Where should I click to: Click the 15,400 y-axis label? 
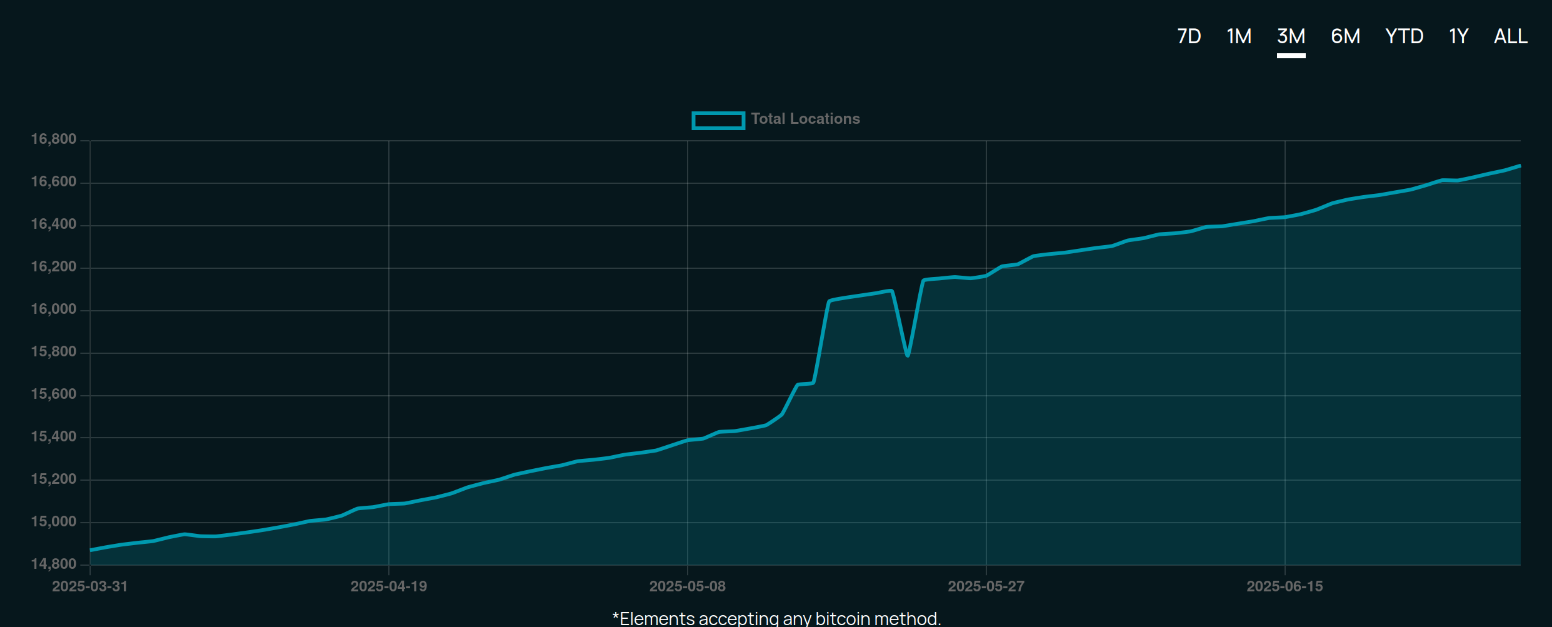click(x=54, y=437)
